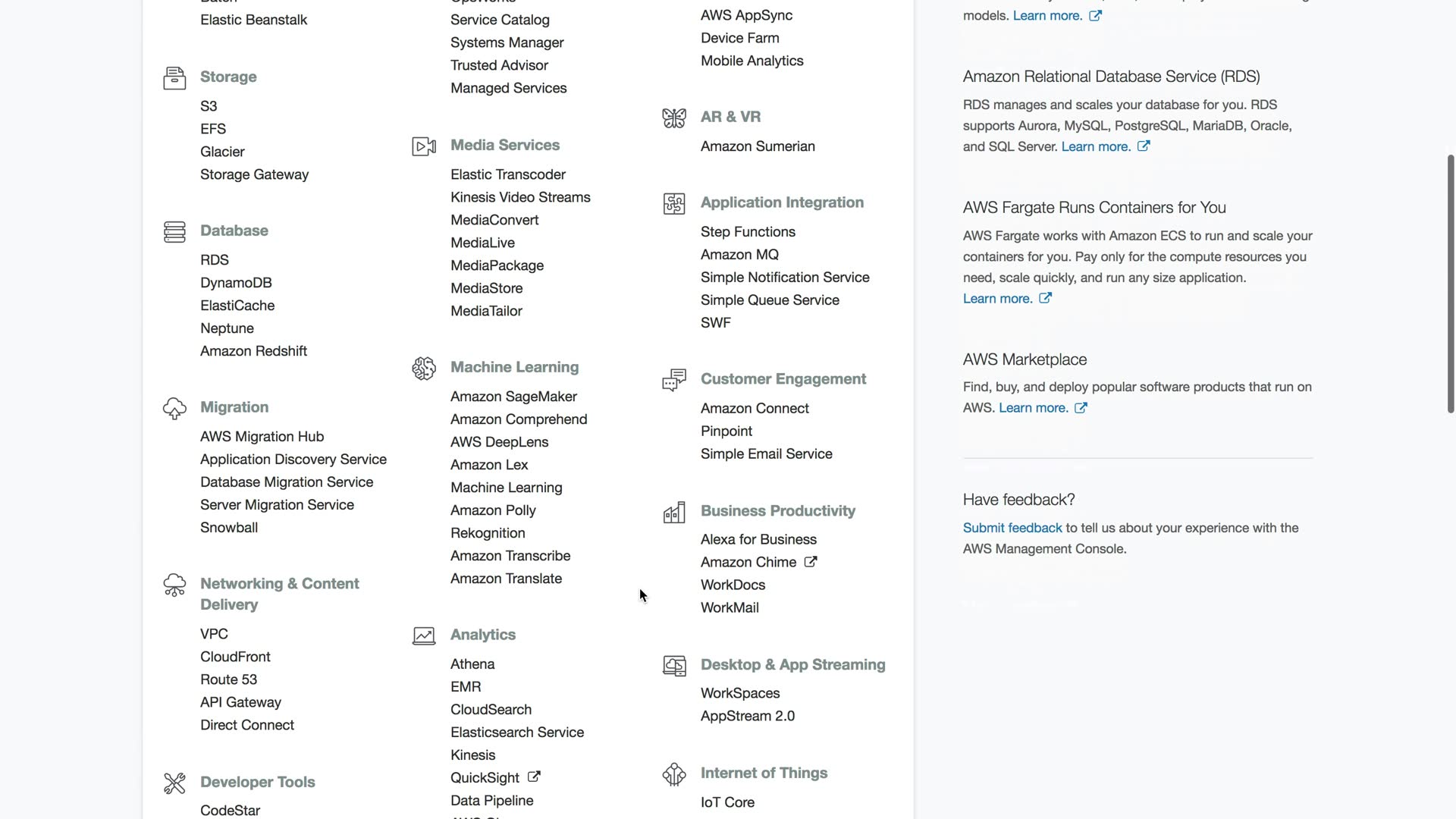Click the Database stacked disks icon
The height and width of the screenshot is (819, 1456).
point(174,232)
